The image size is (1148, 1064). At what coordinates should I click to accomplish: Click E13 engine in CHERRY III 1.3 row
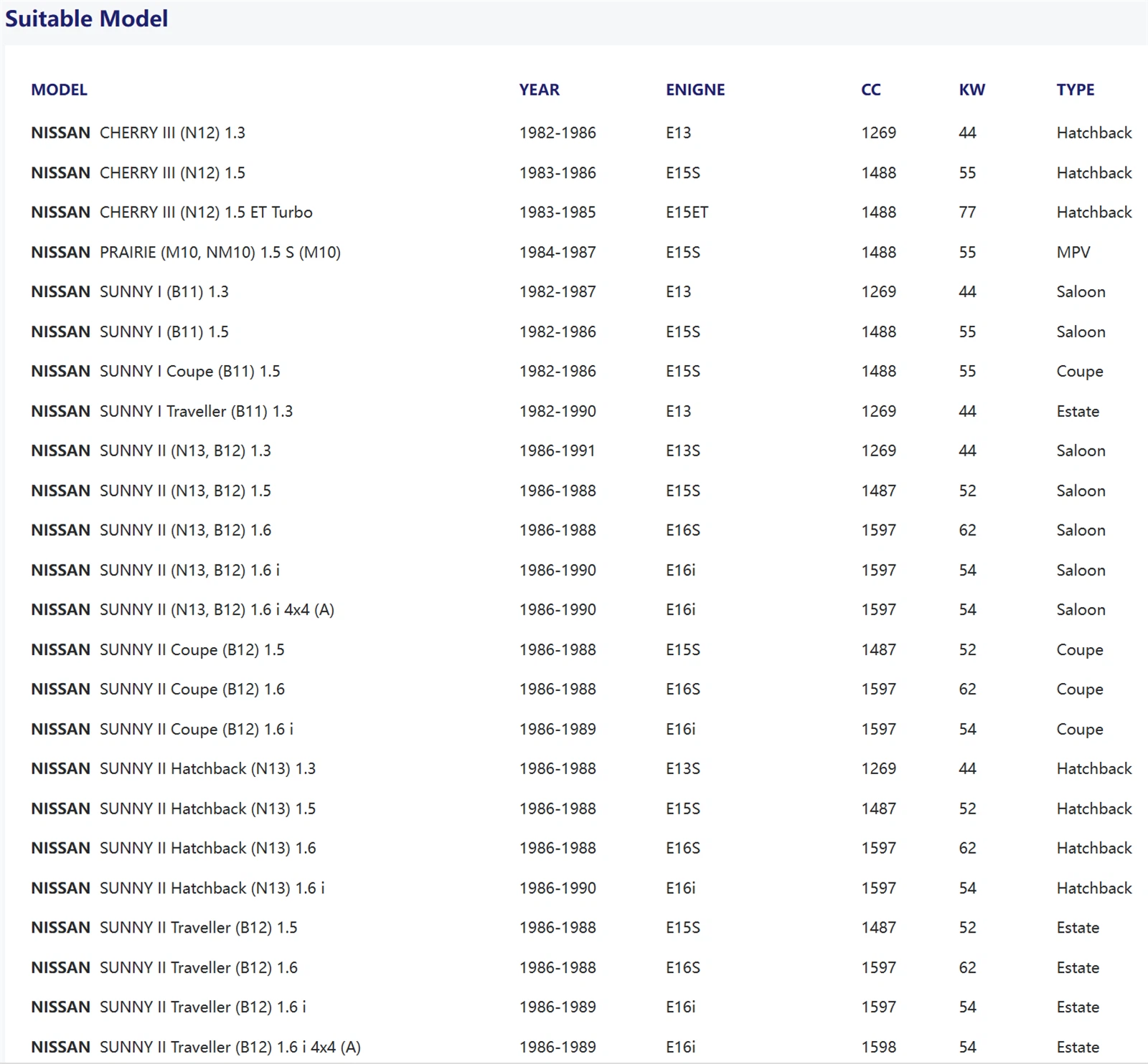pos(678,133)
